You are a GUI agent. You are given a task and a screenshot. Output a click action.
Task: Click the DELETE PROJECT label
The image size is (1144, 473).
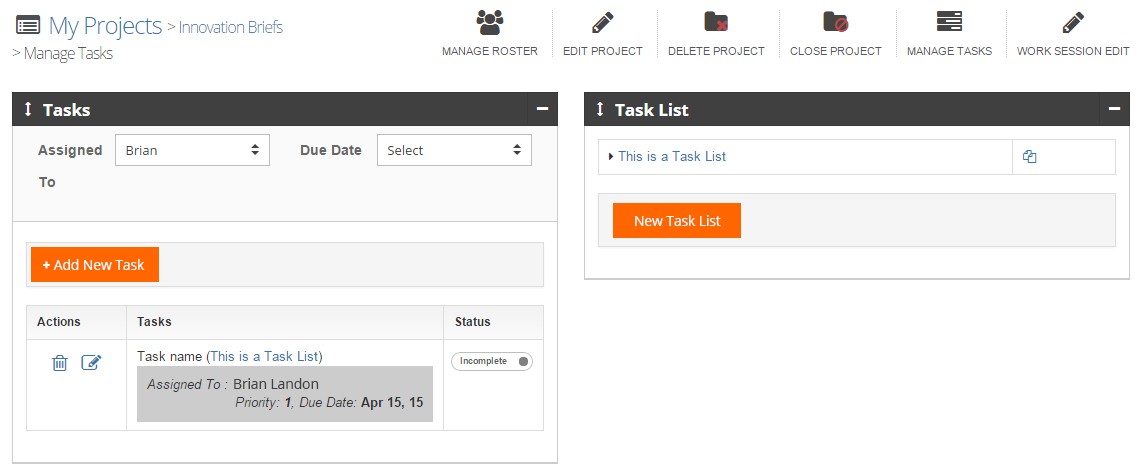pyautogui.click(x=716, y=51)
